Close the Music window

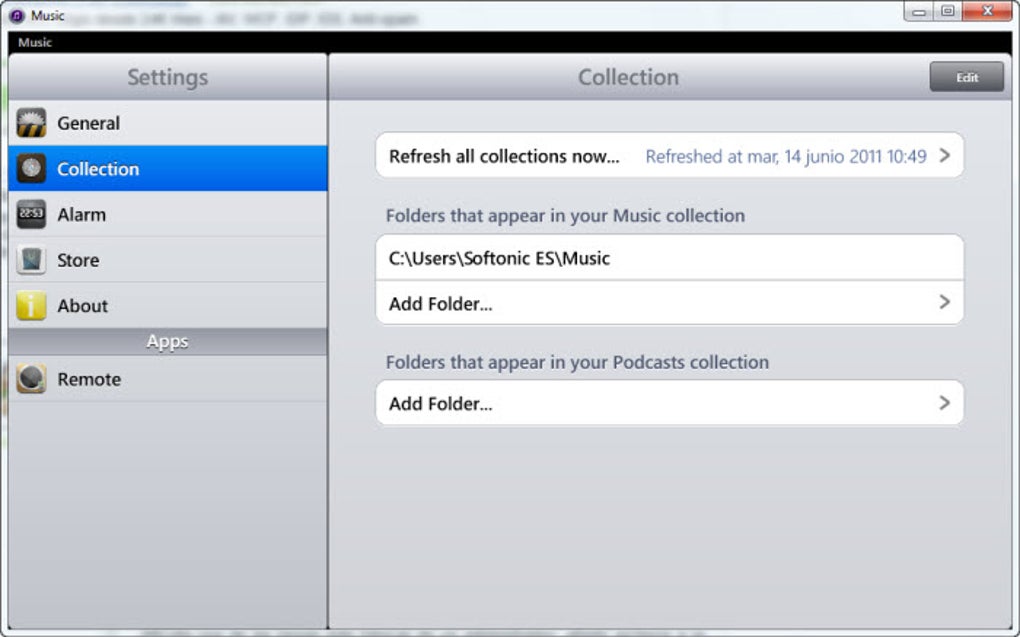click(x=987, y=11)
